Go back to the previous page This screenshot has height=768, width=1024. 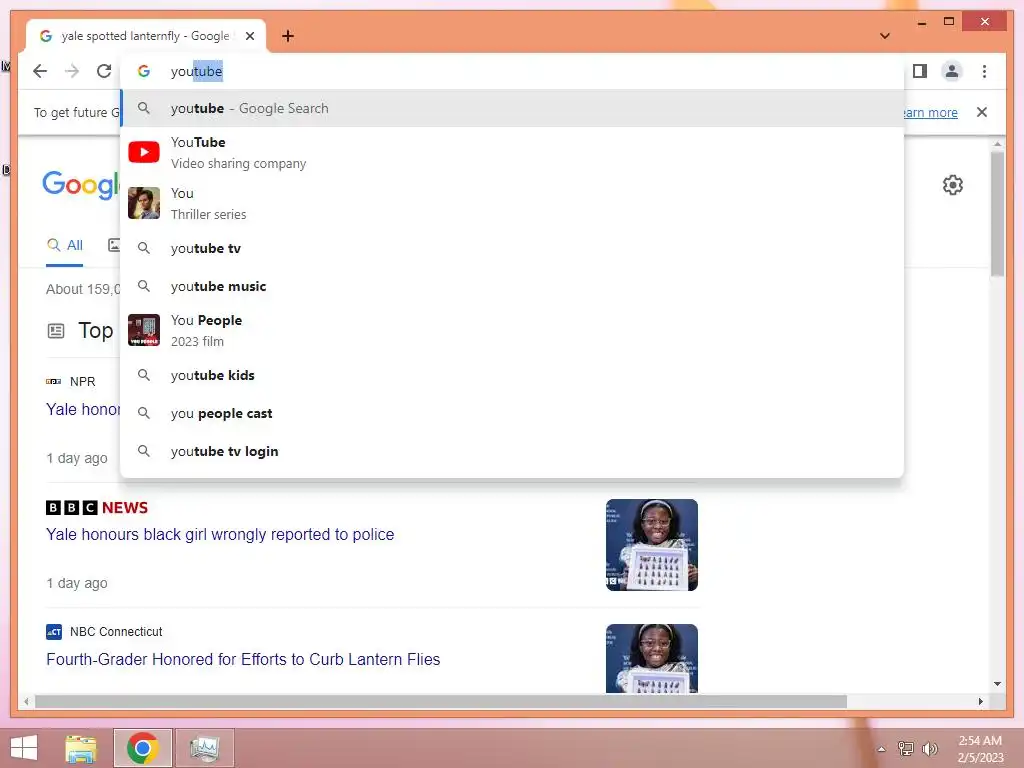(40, 71)
